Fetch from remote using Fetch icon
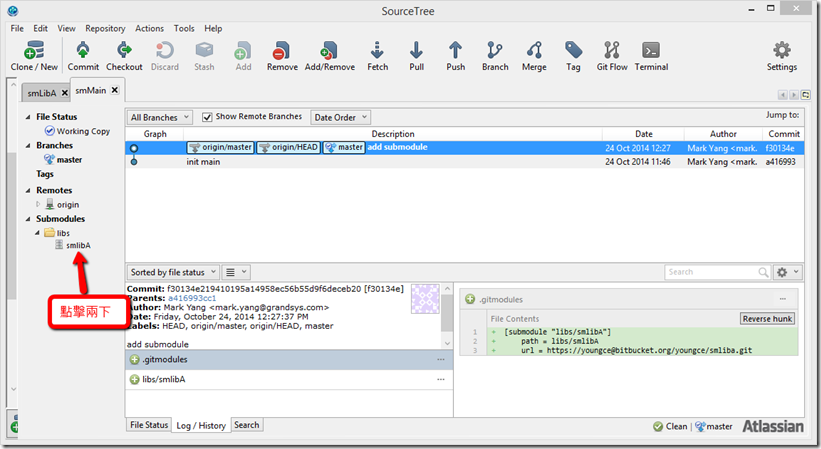 (x=378, y=56)
